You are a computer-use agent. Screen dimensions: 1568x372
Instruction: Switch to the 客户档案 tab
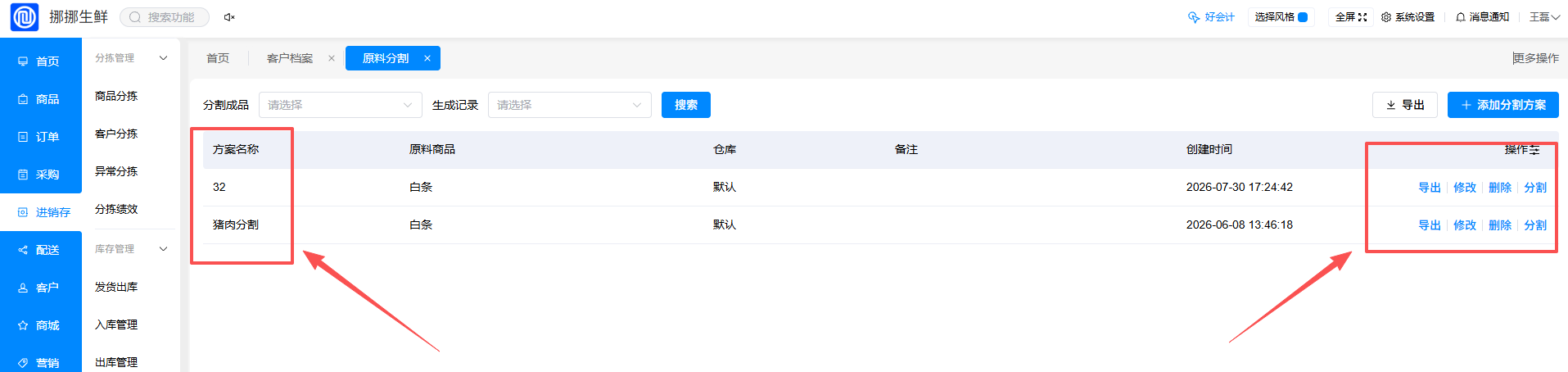[x=290, y=58]
